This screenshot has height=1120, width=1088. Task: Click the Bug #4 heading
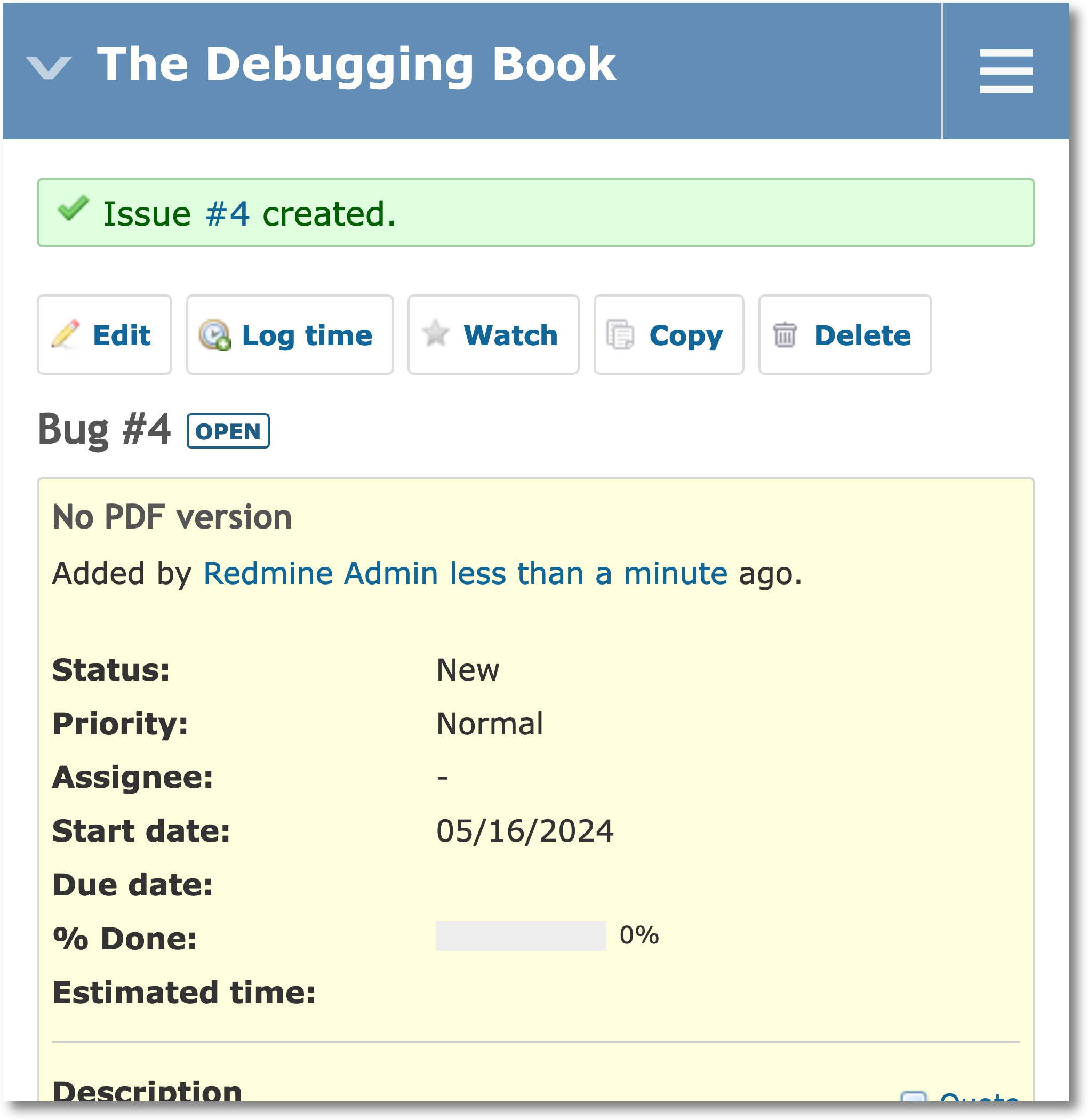(x=104, y=430)
